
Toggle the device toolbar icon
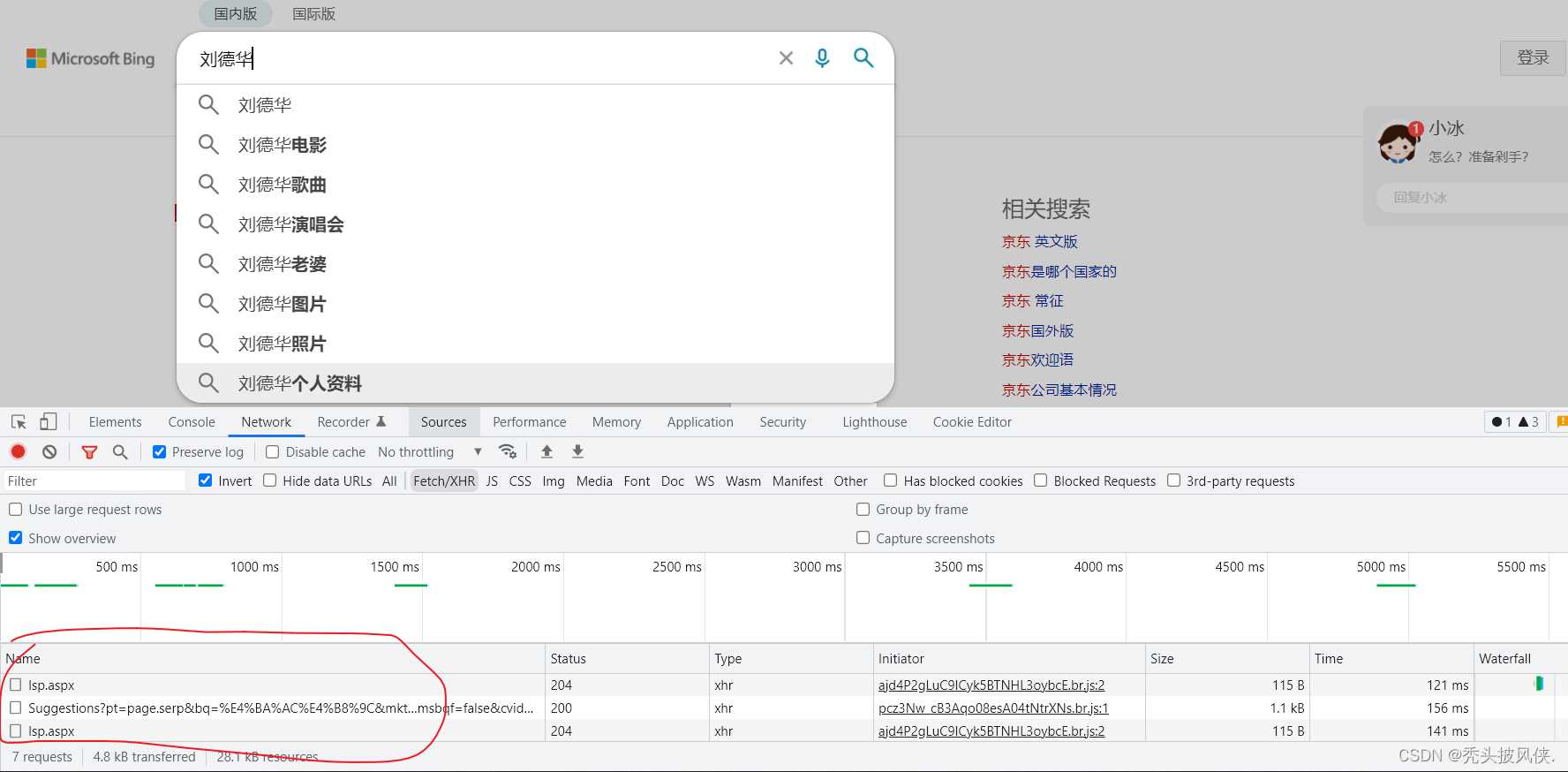click(49, 422)
